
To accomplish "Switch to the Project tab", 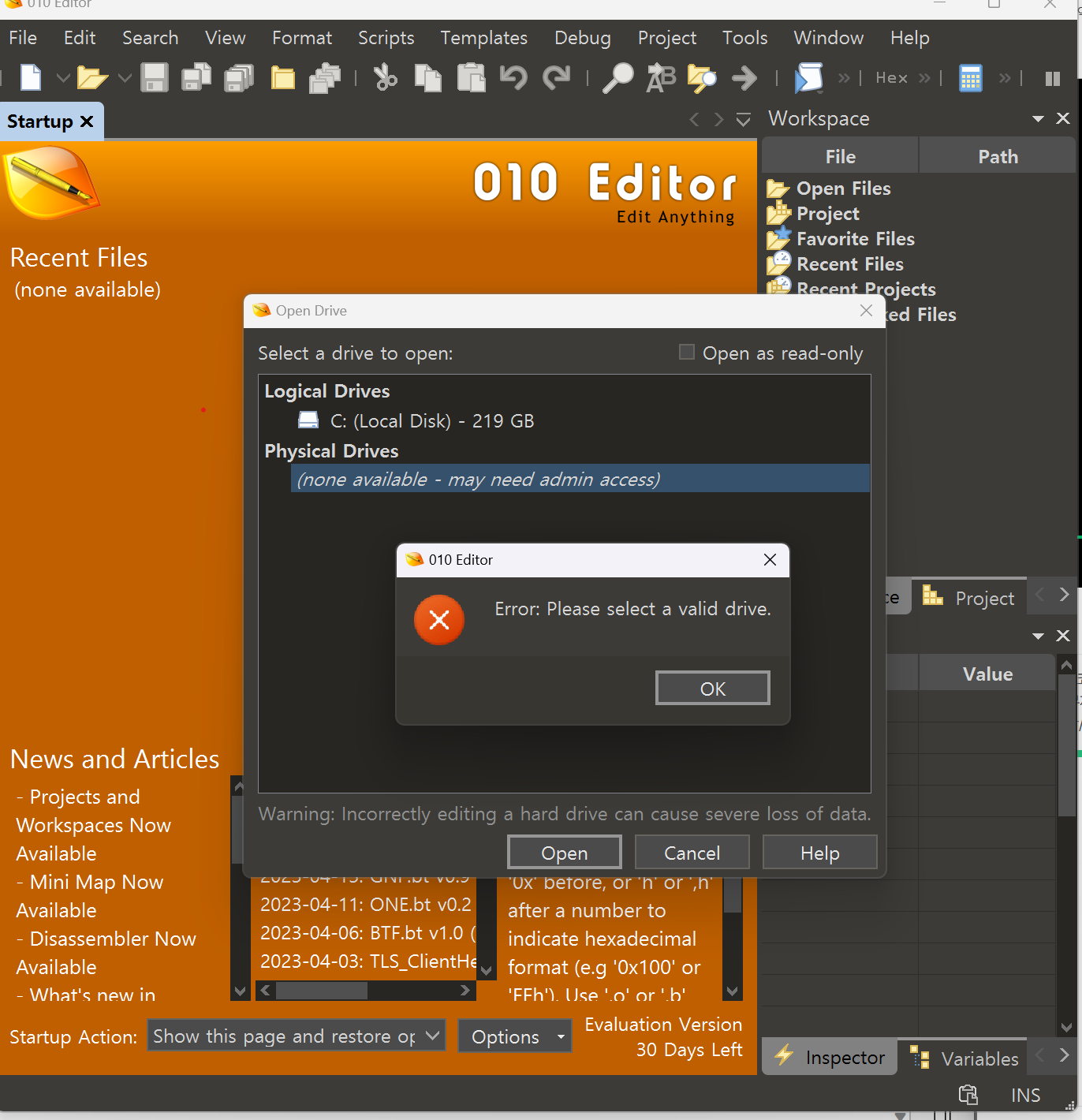I will coord(969,598).
